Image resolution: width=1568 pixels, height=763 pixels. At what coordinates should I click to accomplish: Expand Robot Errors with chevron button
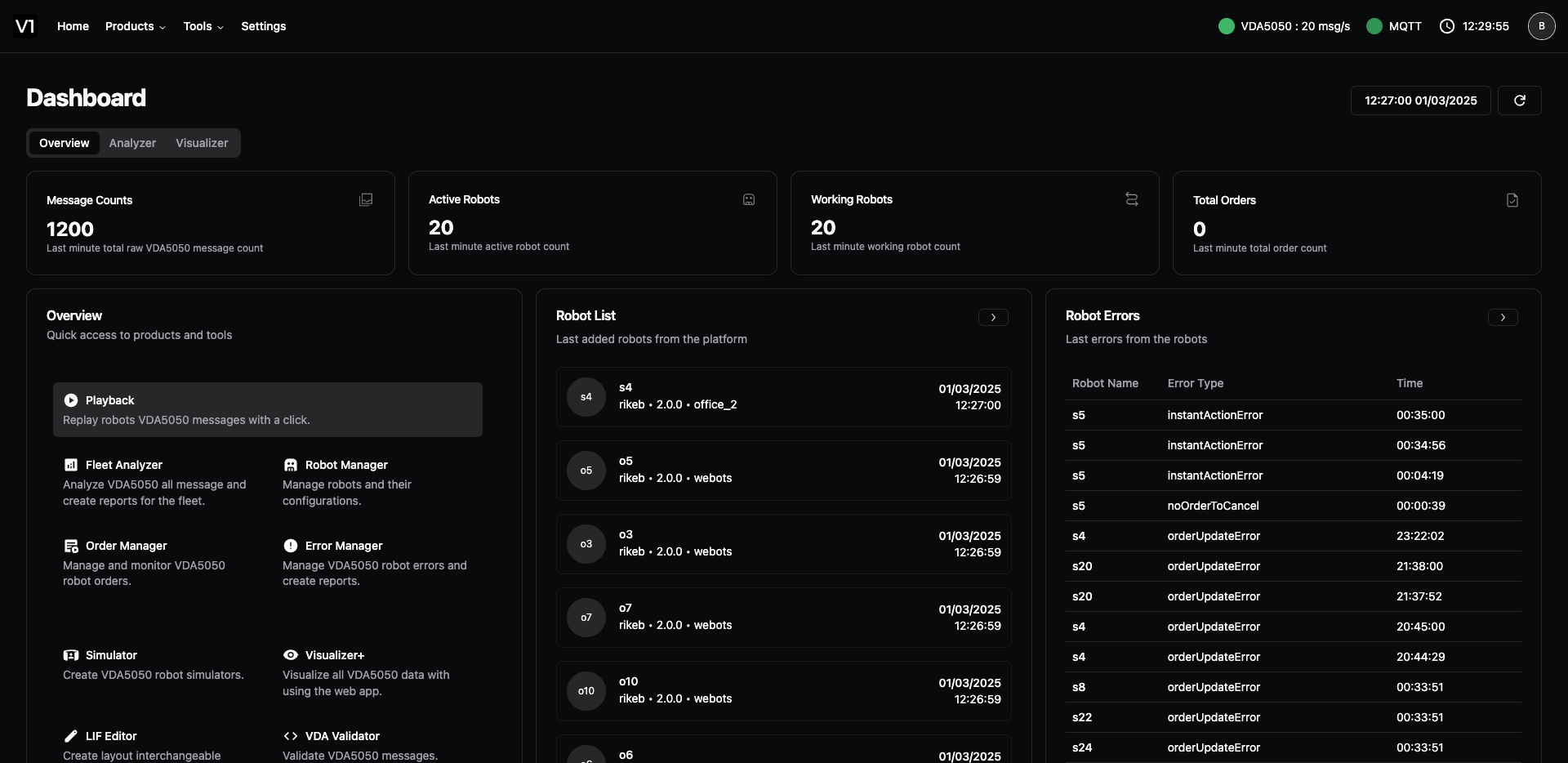click(x=1502, y=317)
